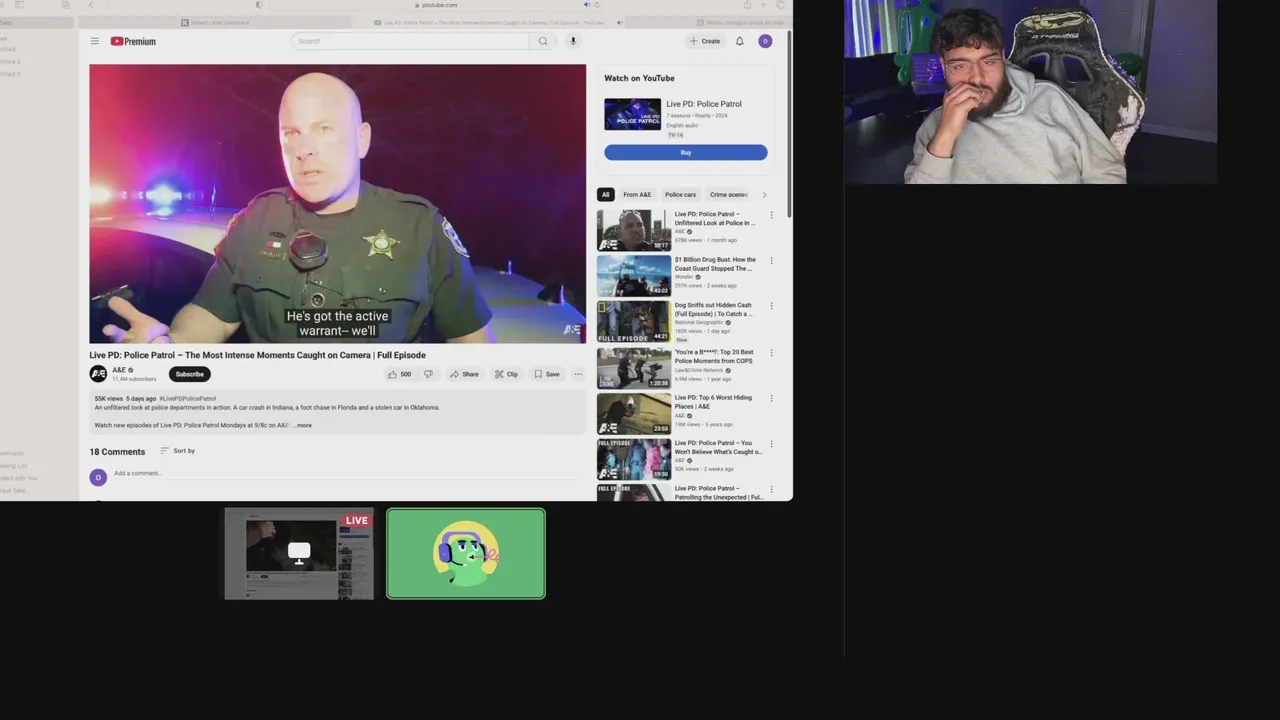Open options menu for Dog Sniffs out video

771,307
